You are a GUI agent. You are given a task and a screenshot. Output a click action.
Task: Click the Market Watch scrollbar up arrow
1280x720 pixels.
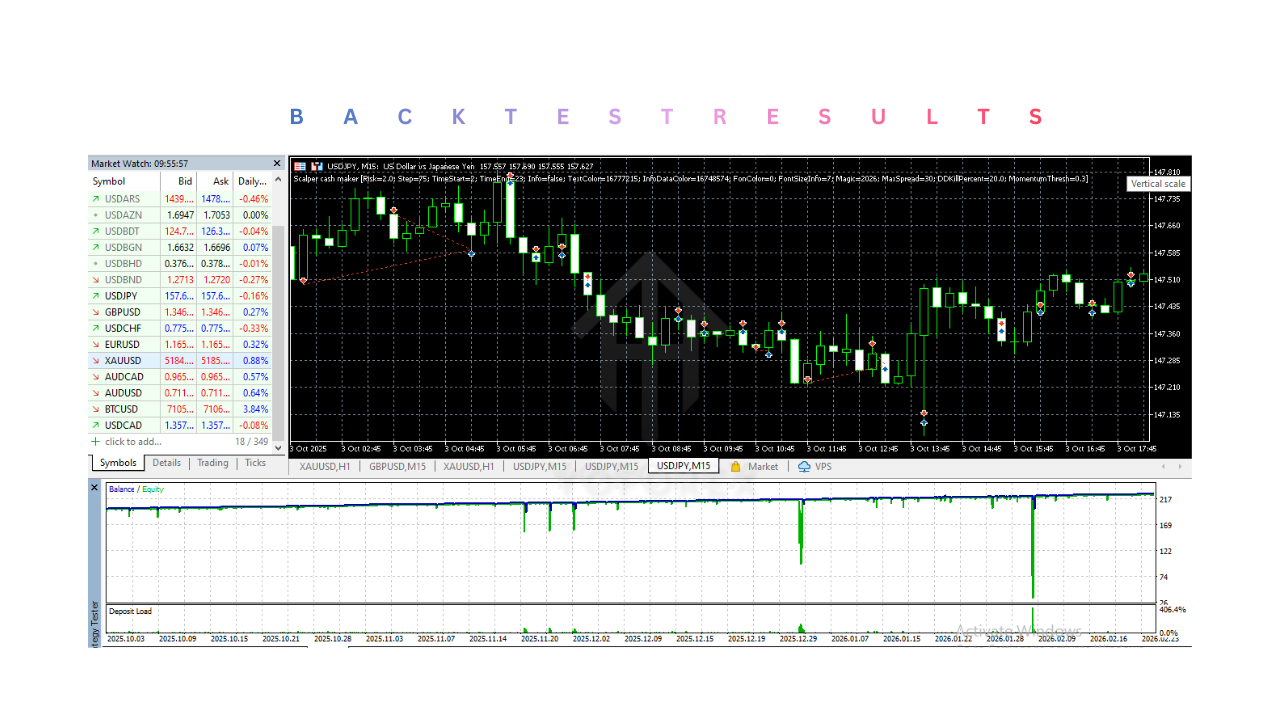[x=278, y=180]
